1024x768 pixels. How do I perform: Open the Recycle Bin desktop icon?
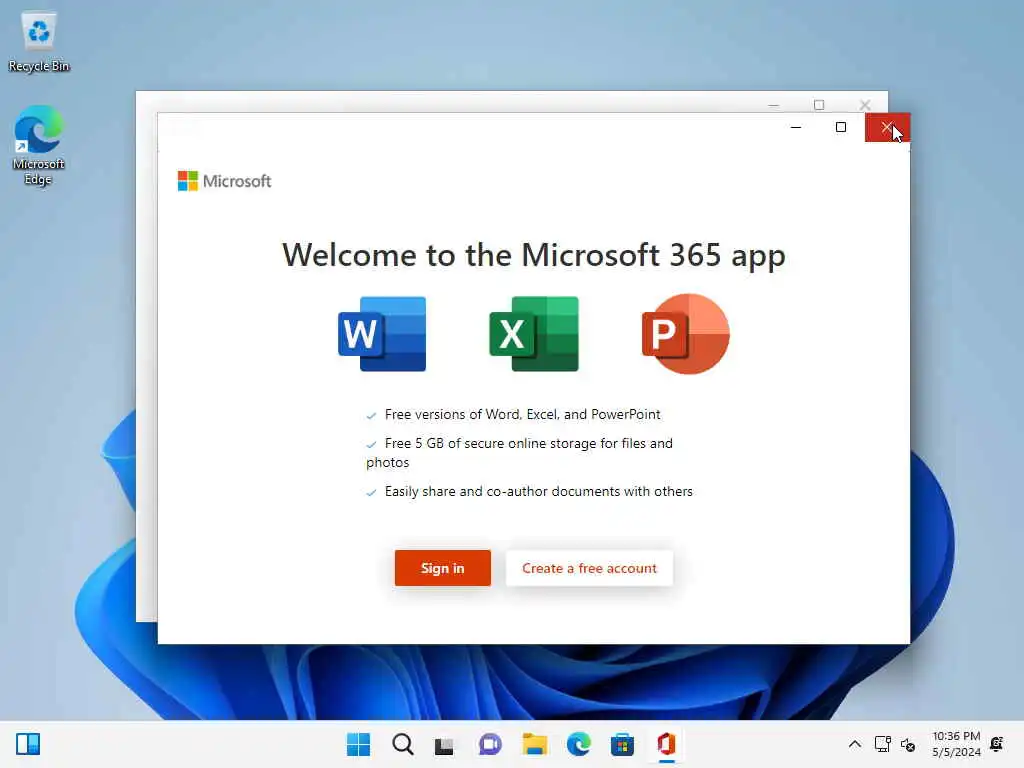click(39, 42)
